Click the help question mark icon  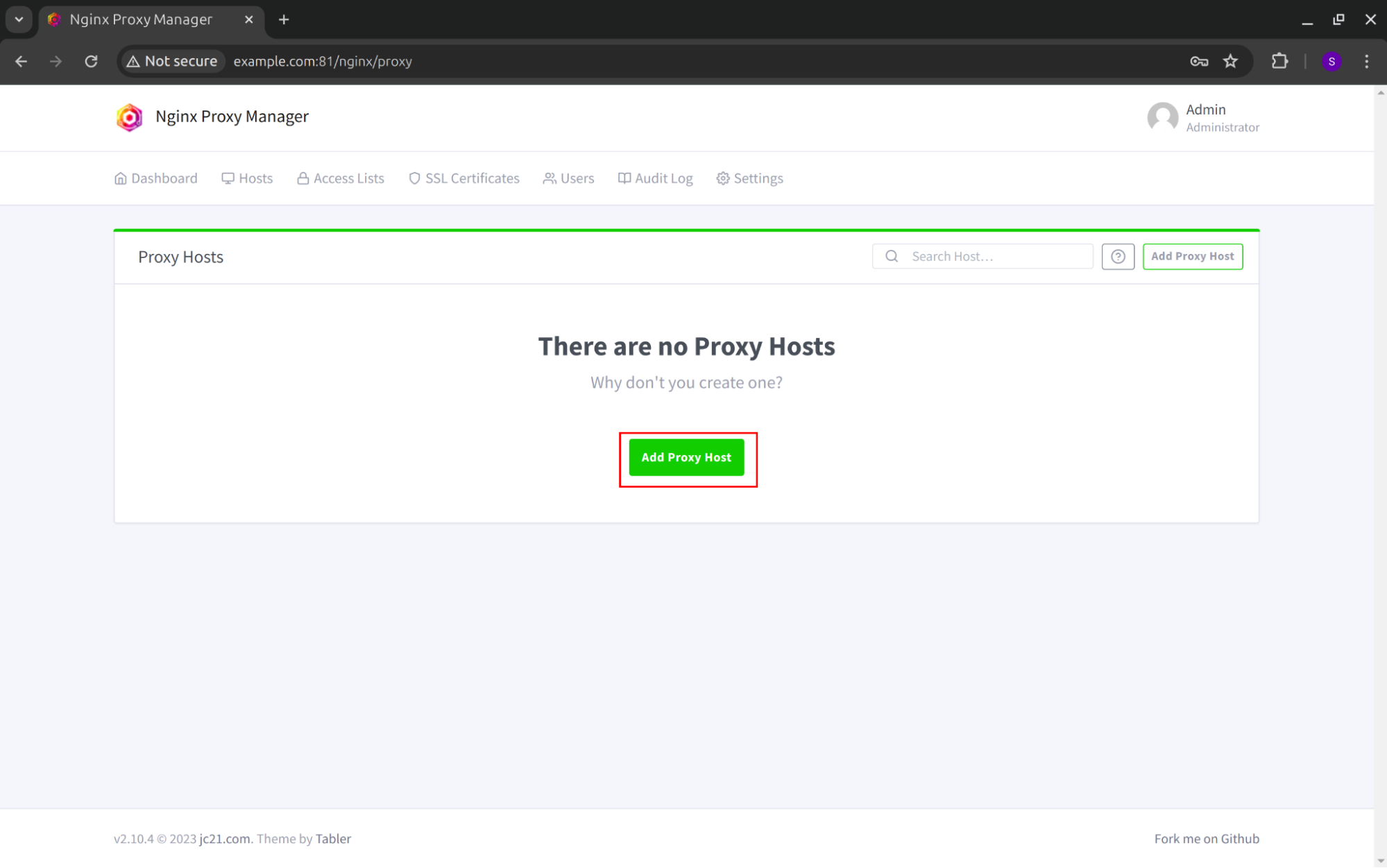click(1118, 256)
